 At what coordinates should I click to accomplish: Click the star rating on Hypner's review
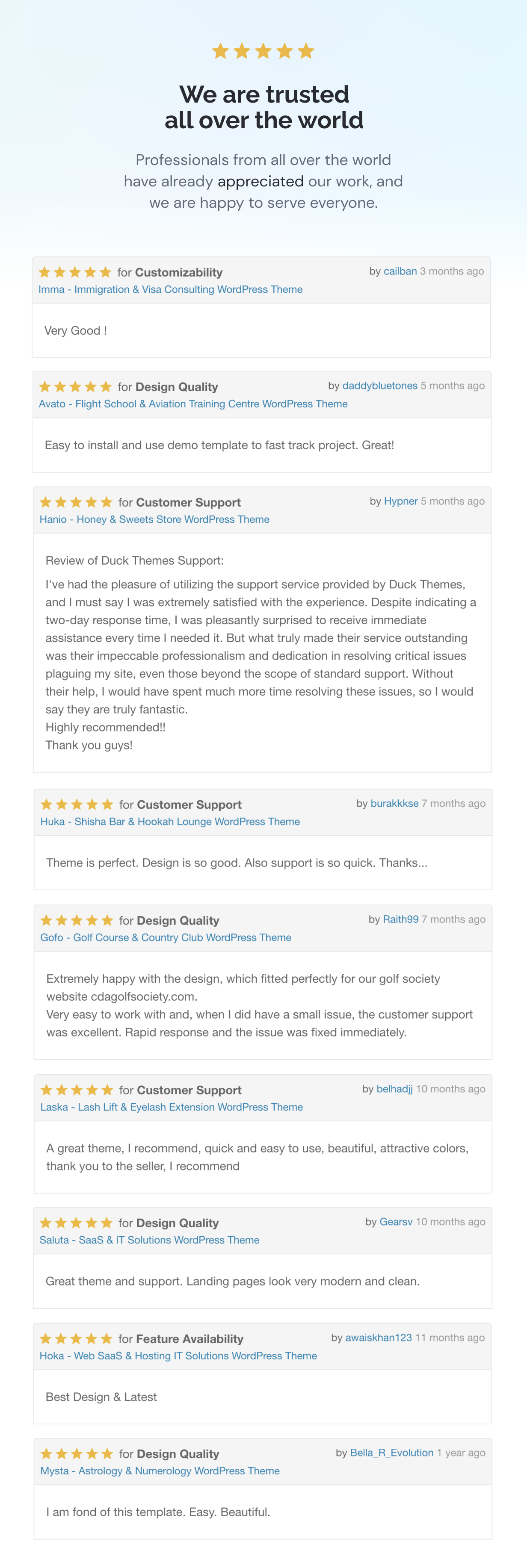click(x=76, y=502)
